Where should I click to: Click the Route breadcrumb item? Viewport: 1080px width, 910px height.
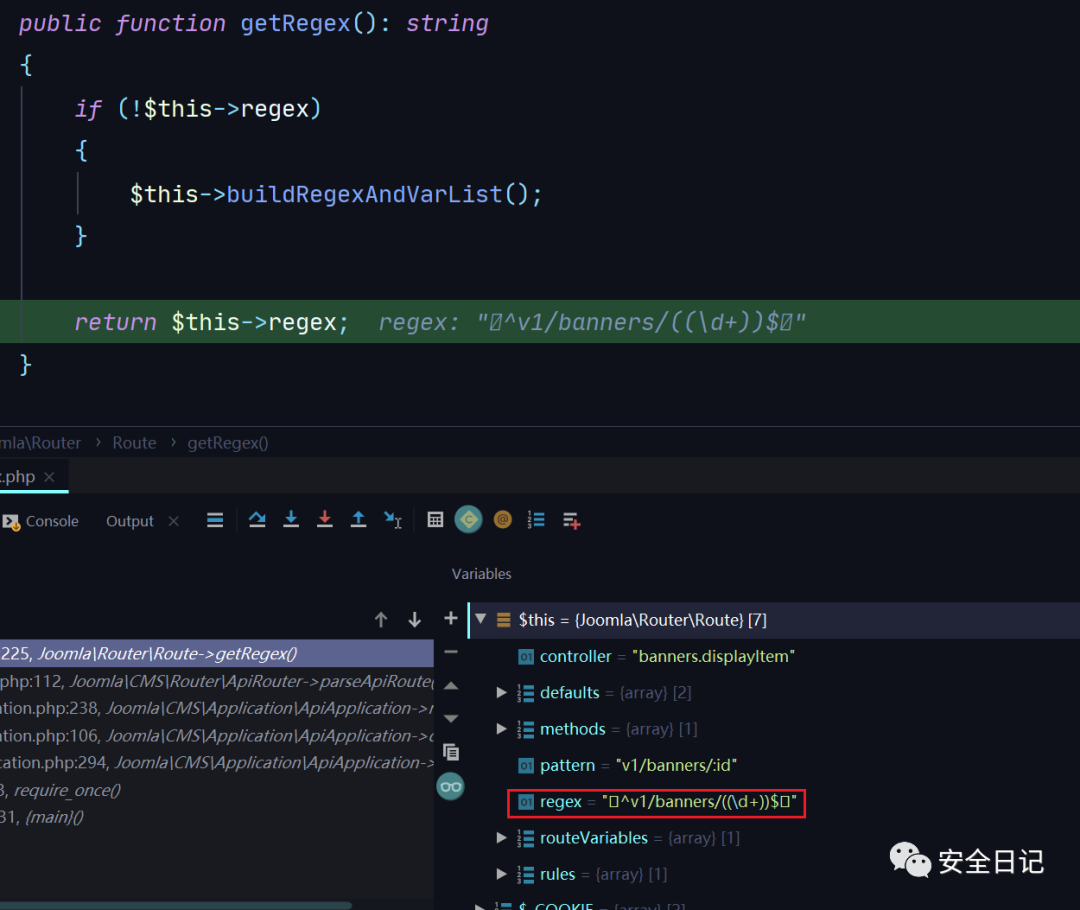coord(134,443)
